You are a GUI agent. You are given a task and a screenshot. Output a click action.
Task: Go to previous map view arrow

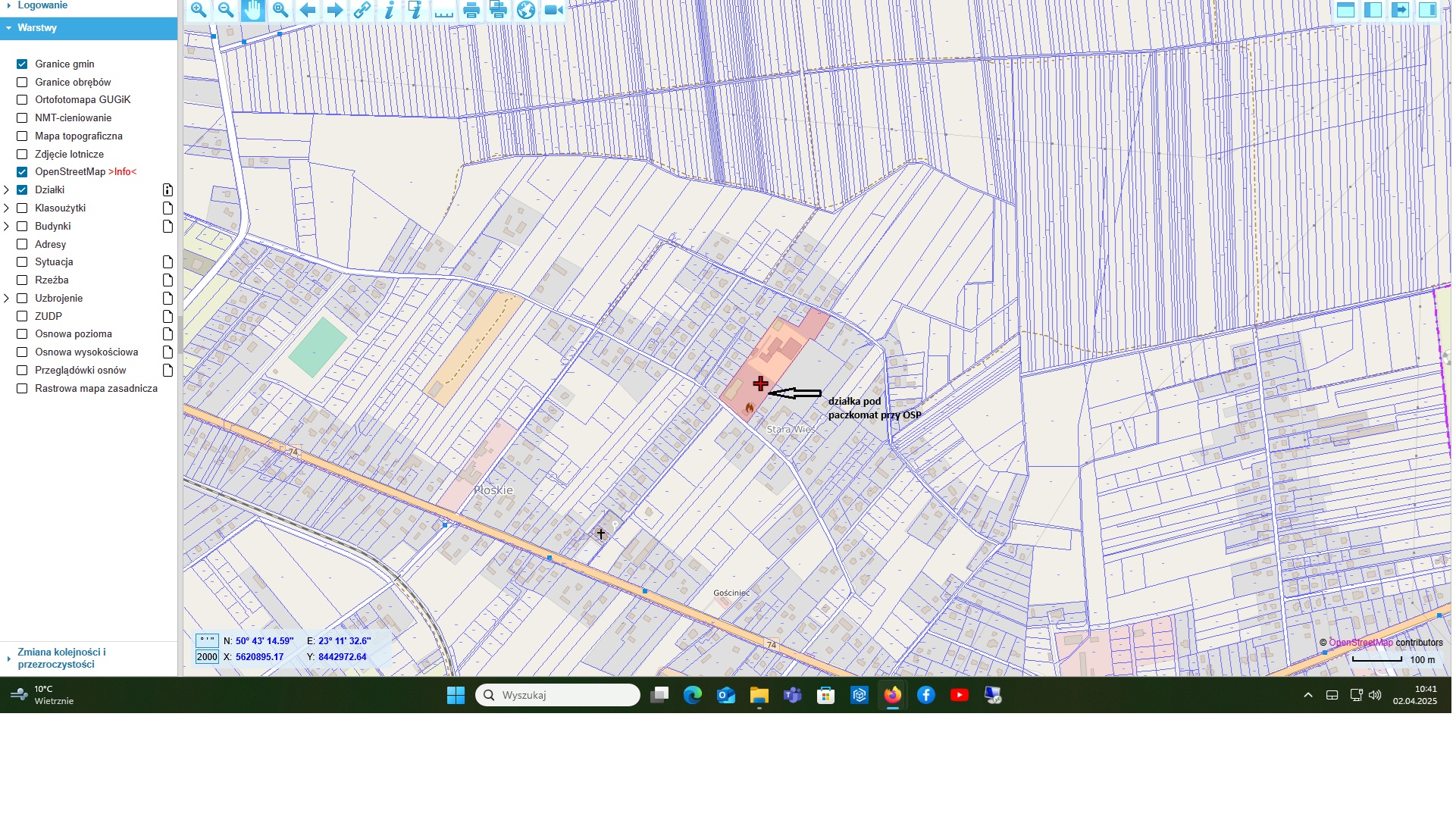click(x=308, y=10)
